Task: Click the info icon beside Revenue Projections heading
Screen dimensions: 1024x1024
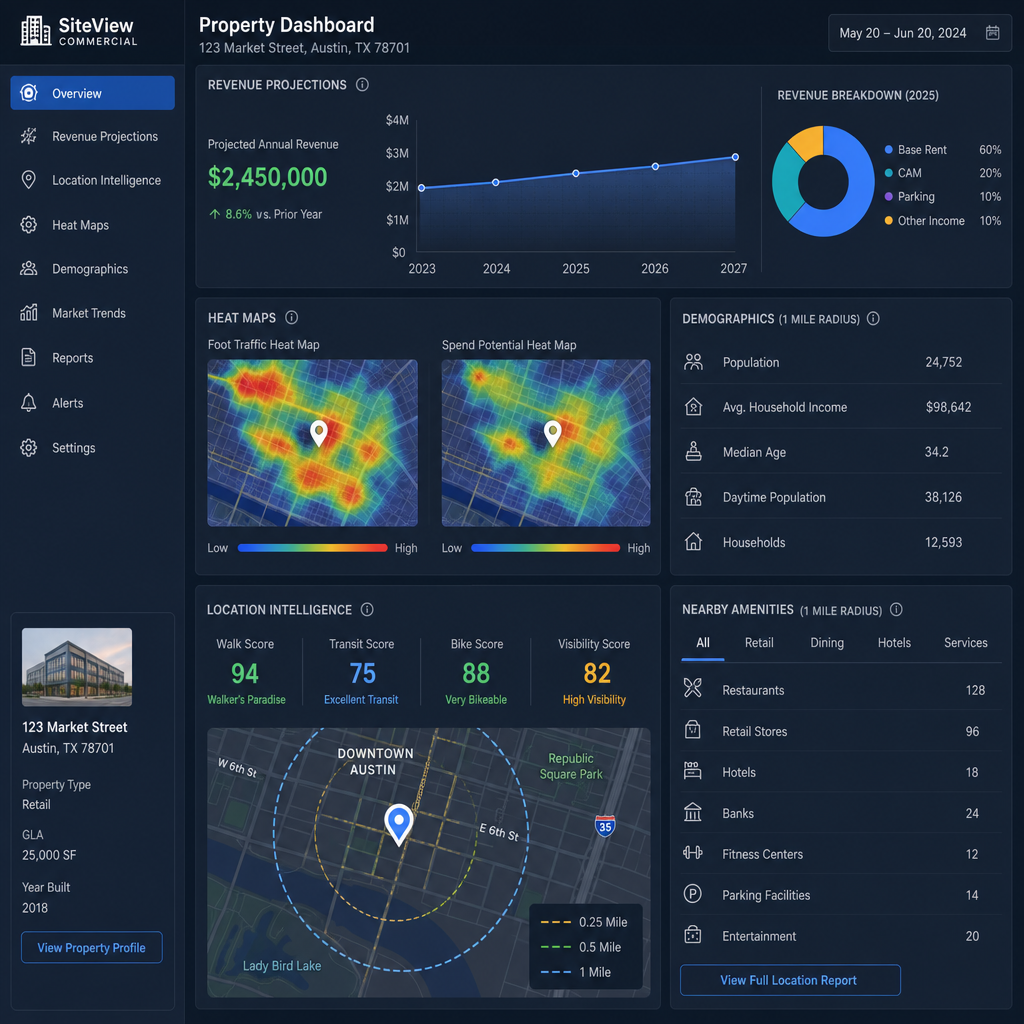Action: (x=362, y=85)
